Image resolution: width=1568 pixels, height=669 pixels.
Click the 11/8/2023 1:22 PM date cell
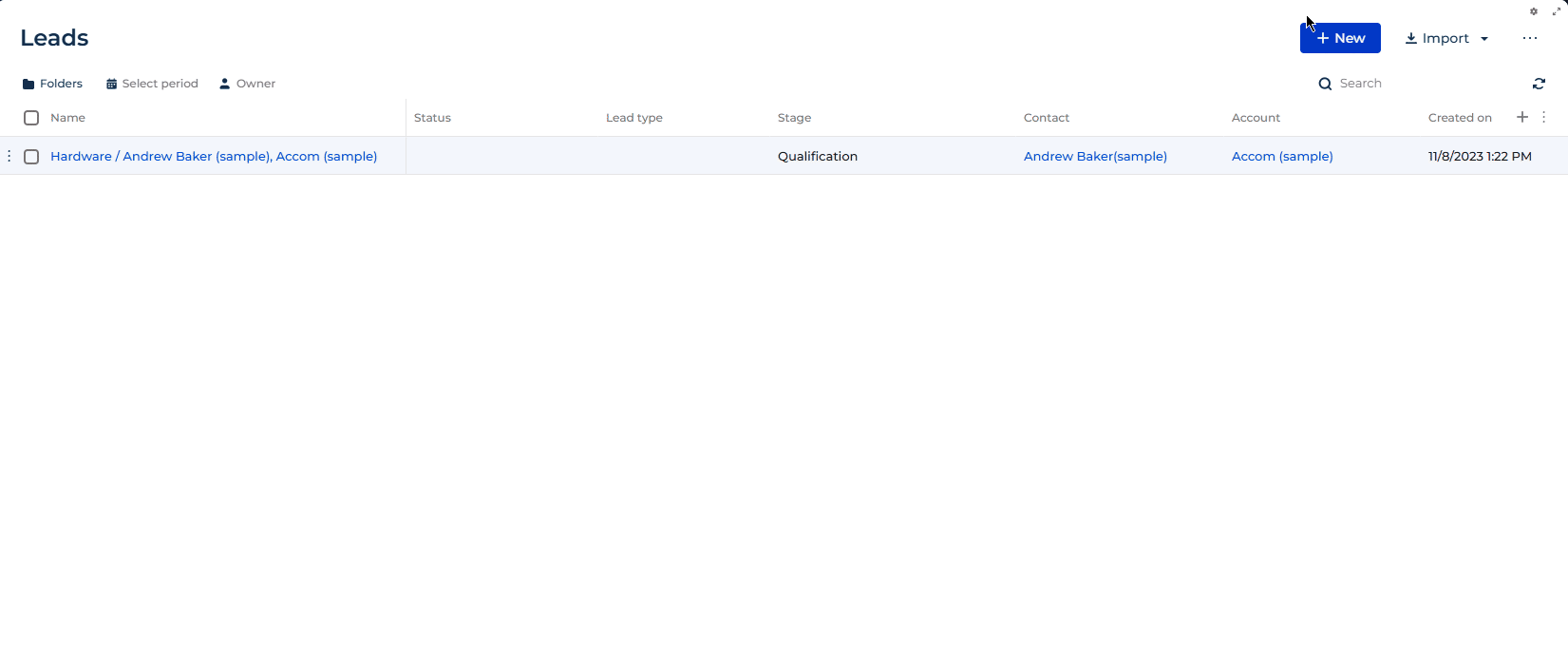pos(1480,156)
